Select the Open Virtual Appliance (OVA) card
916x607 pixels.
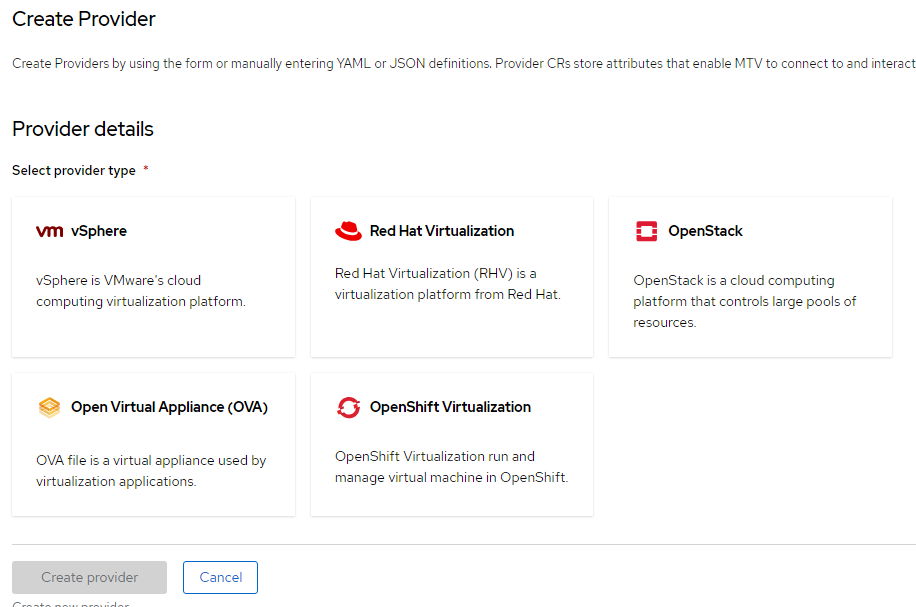pos(154,445)
